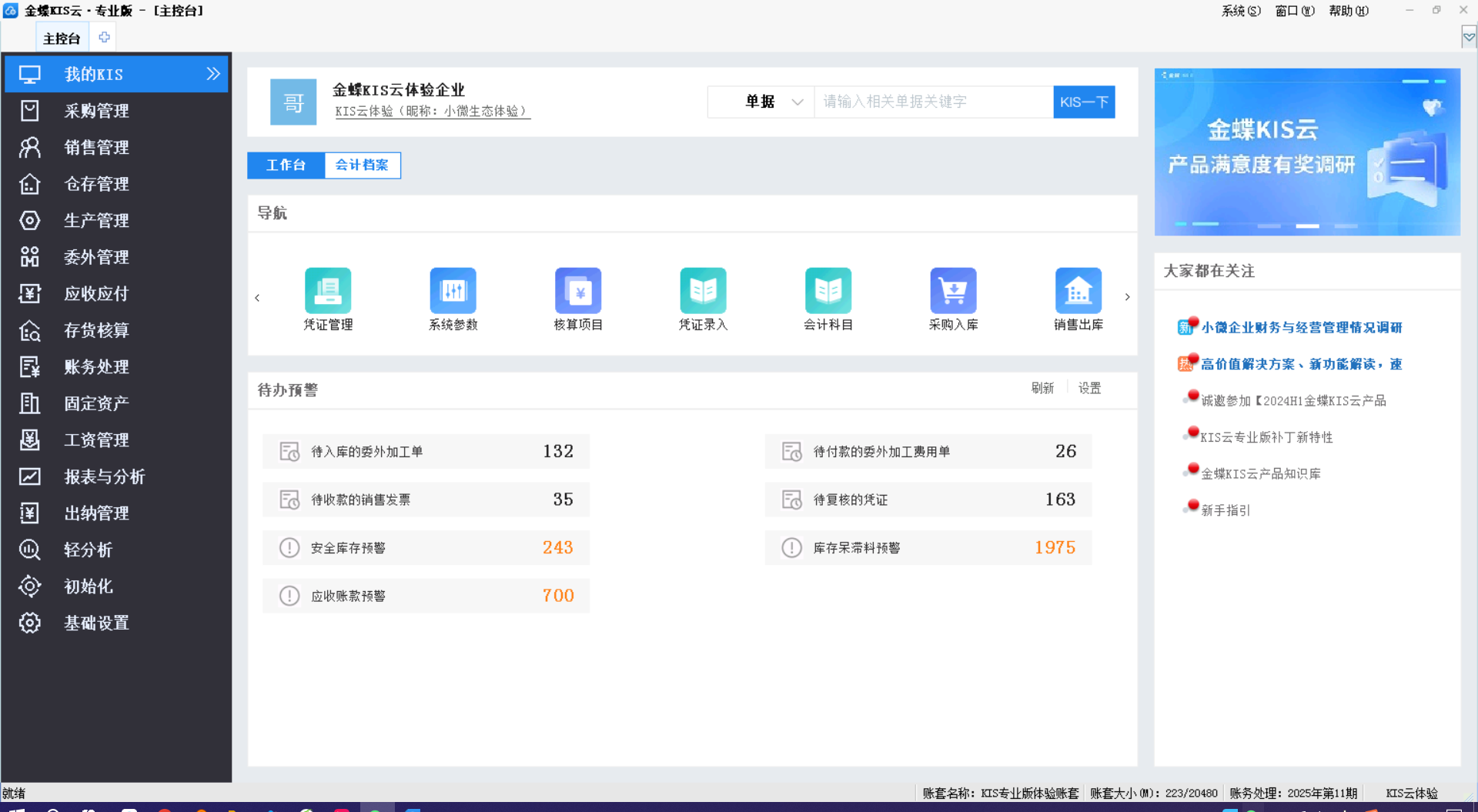
Task: Click the 核算项目 icon
Action: click(x=578, y=291)
